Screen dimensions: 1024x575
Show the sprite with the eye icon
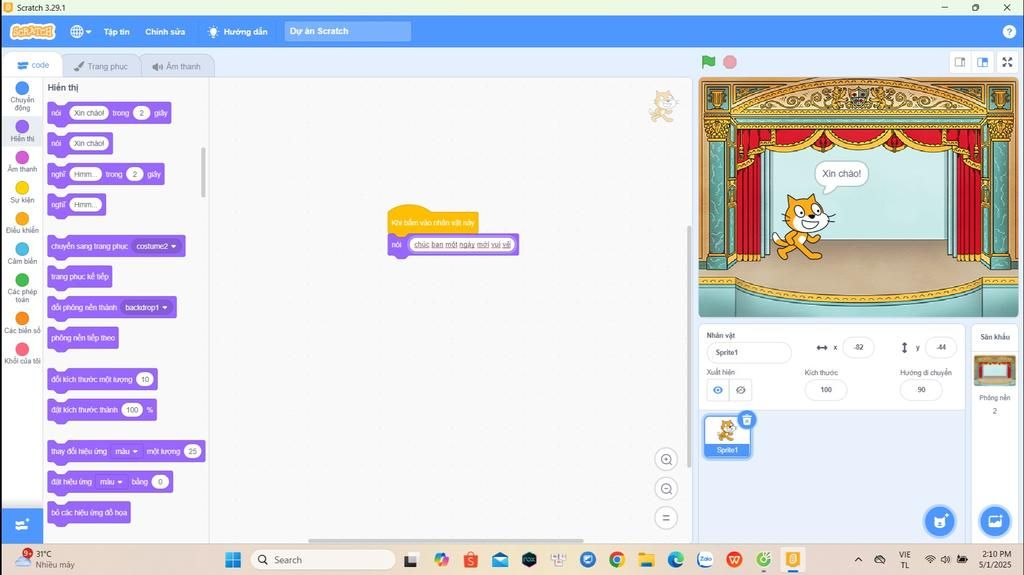tap(718, 390)
